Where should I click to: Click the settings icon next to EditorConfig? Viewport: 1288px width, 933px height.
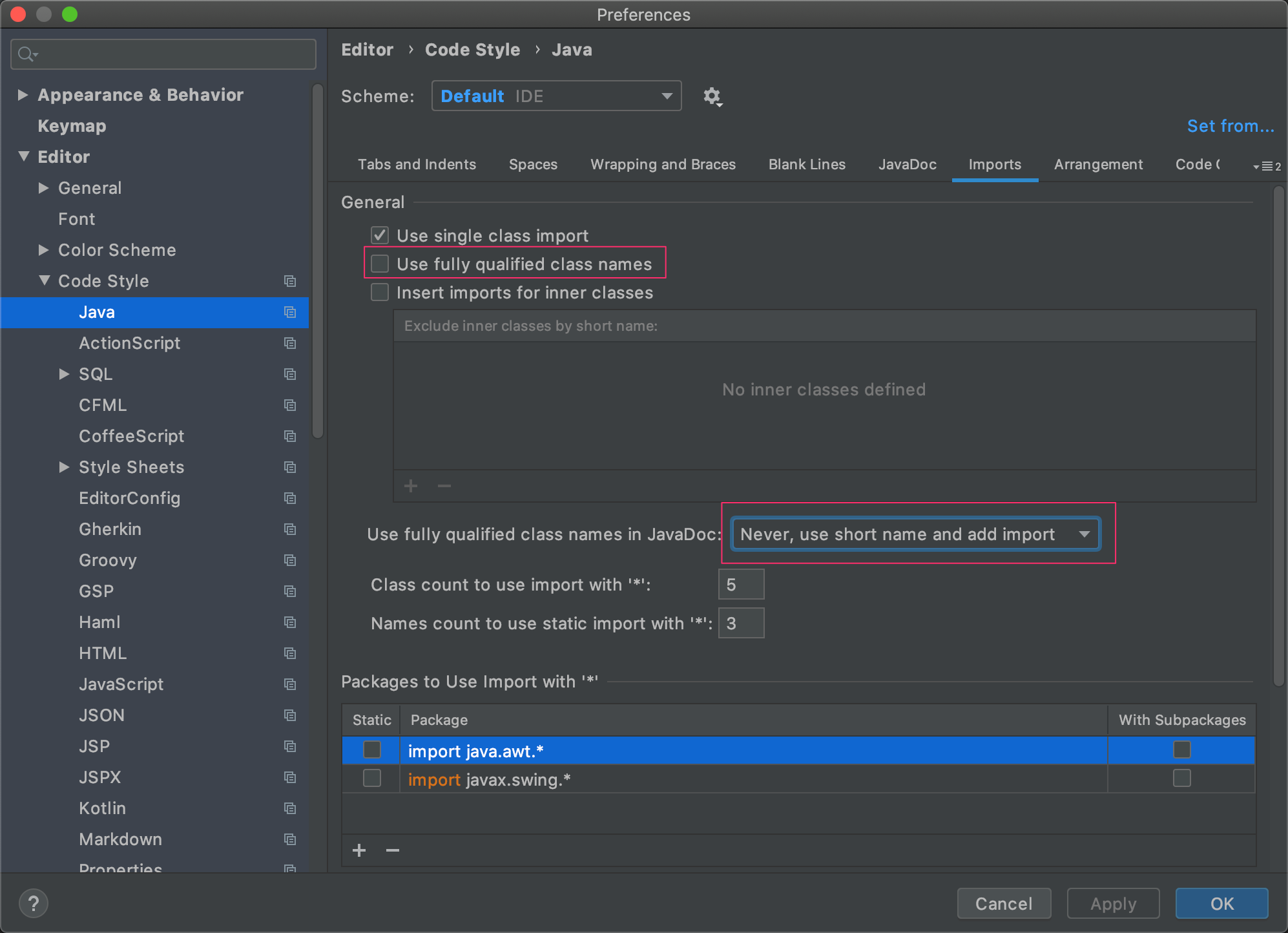coord(290,498)
